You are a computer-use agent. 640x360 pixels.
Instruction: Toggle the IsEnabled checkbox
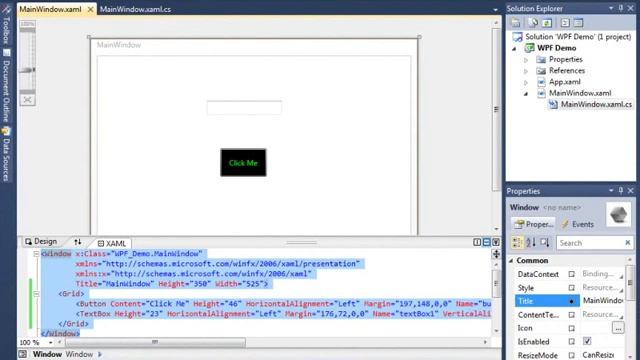pyautogui.click(x=587, y=341)
